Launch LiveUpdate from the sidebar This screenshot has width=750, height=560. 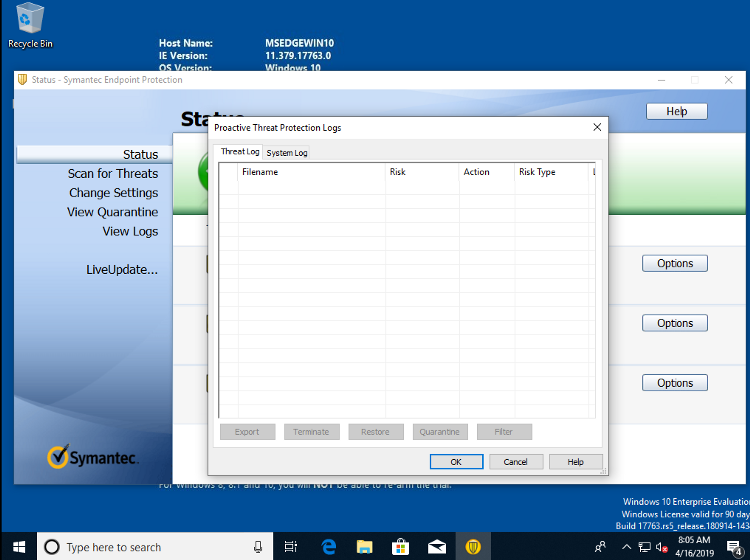pos(122,270)
